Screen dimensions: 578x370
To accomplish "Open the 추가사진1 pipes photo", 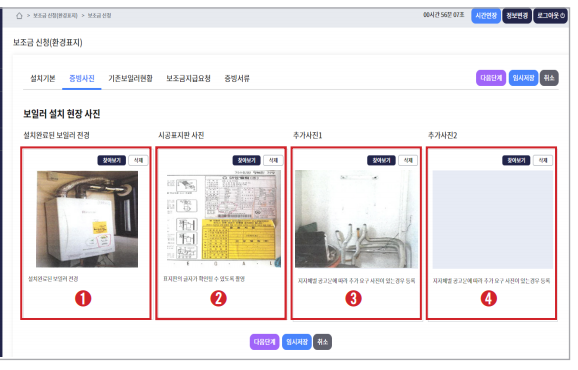I will pos(356,219).
